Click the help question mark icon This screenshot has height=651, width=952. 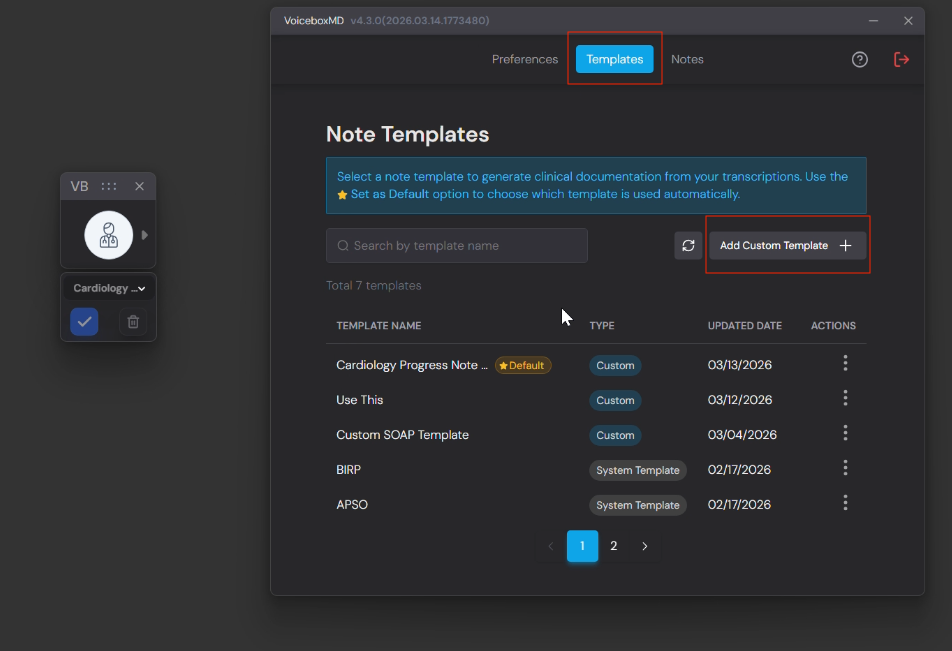point(859,60)
